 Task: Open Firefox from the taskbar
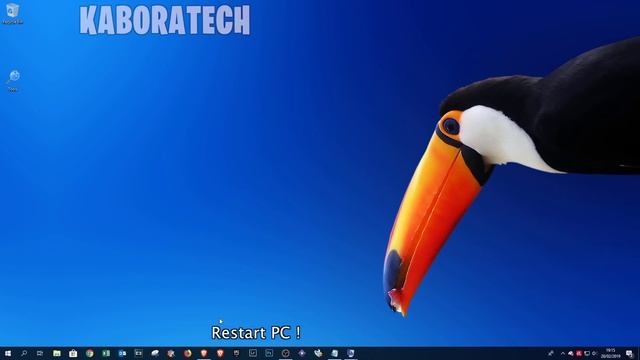tap(187, 353)
